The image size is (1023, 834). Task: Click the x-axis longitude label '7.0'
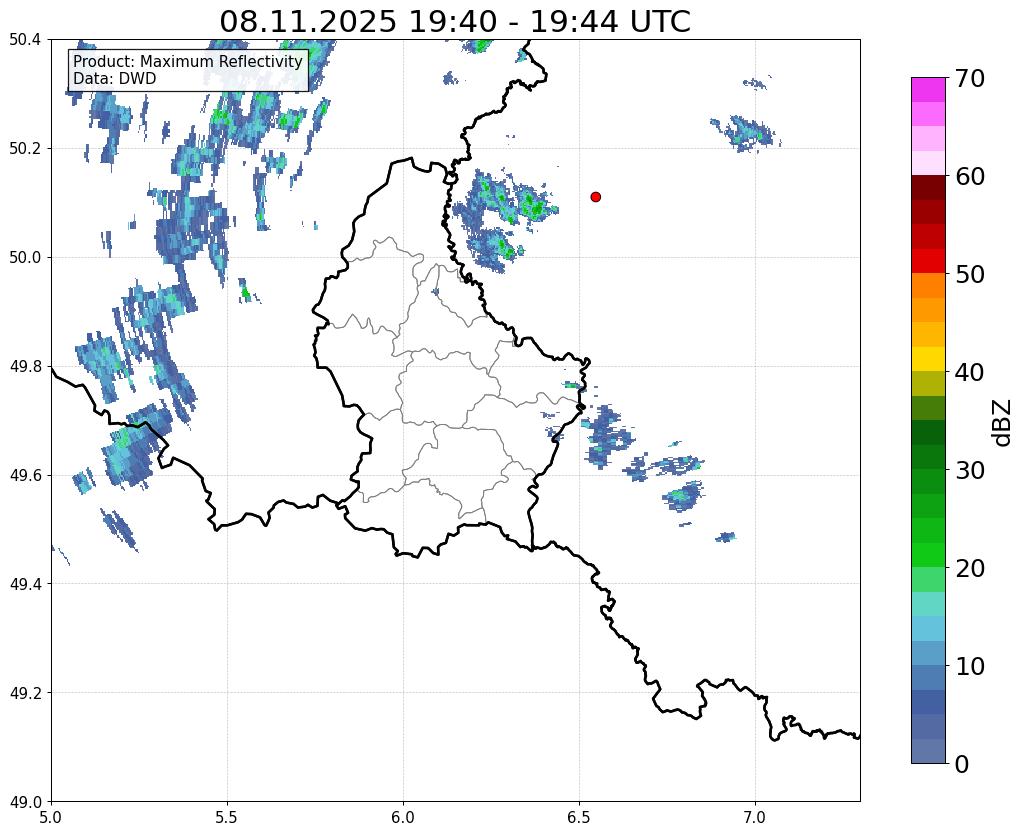point(756,817)
